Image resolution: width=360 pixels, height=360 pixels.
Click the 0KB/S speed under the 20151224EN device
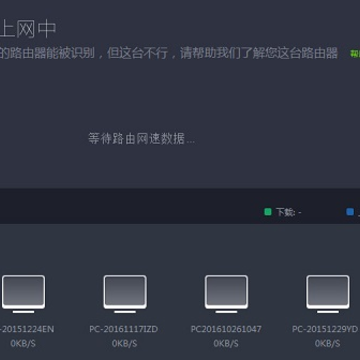pyautogui.click(x=23, y=343)
